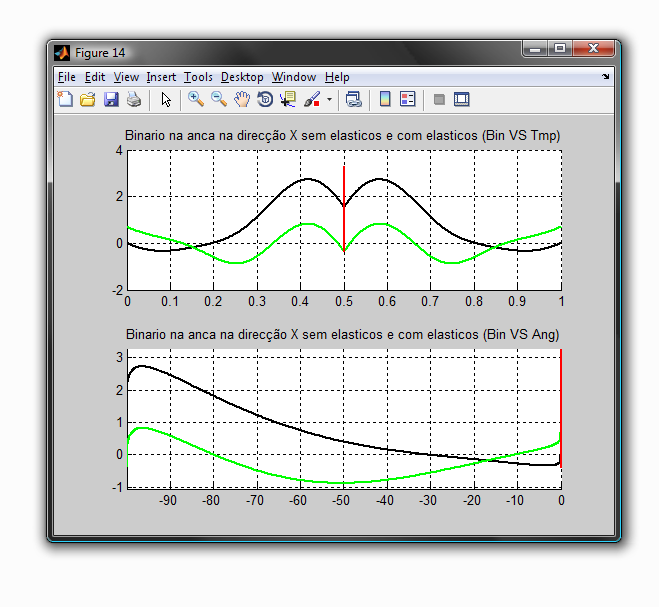Toggle the Data Cursor tool
659x607 pixels.
coord(288,99)
